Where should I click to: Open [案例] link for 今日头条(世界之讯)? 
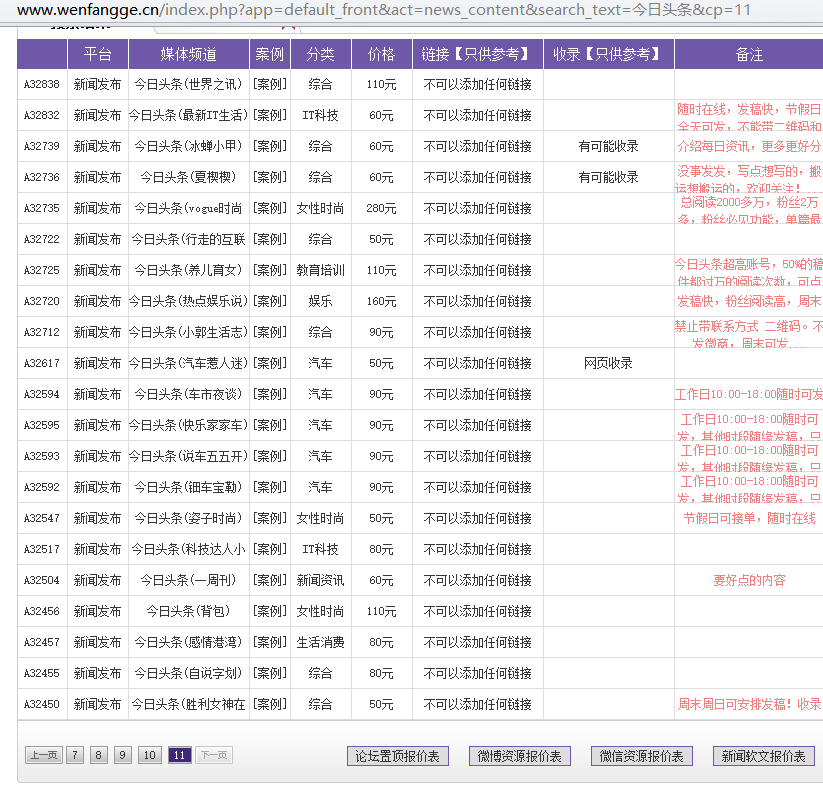pyautogui.click(x=270, y=84)
